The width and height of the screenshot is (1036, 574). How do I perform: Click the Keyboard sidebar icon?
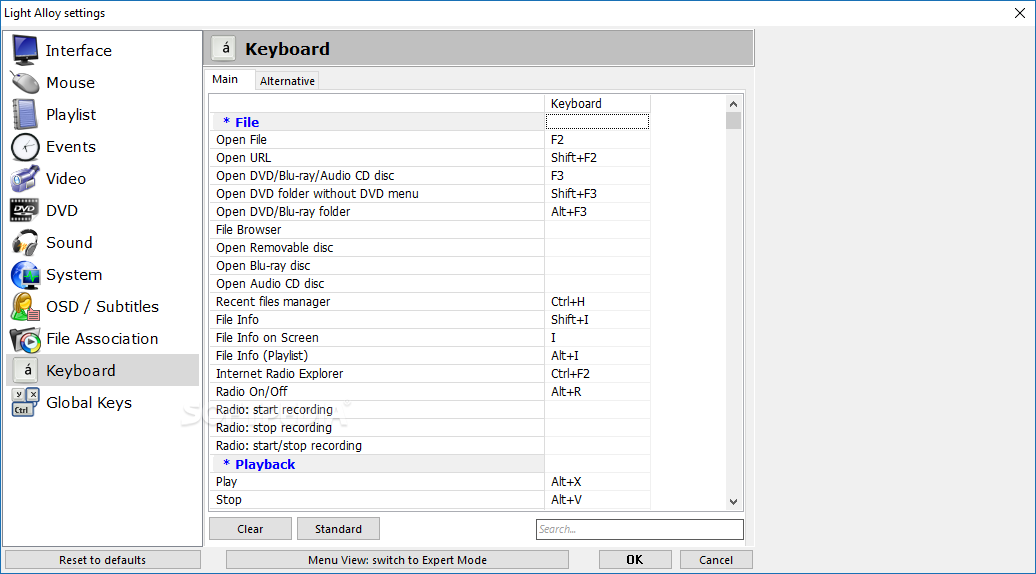click(27, 371)
